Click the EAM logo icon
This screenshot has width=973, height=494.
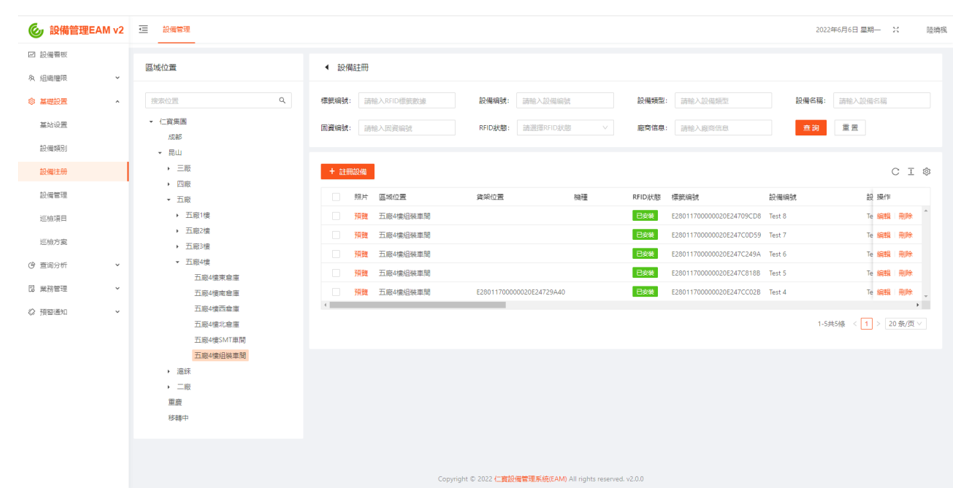(x=36, y=30)
